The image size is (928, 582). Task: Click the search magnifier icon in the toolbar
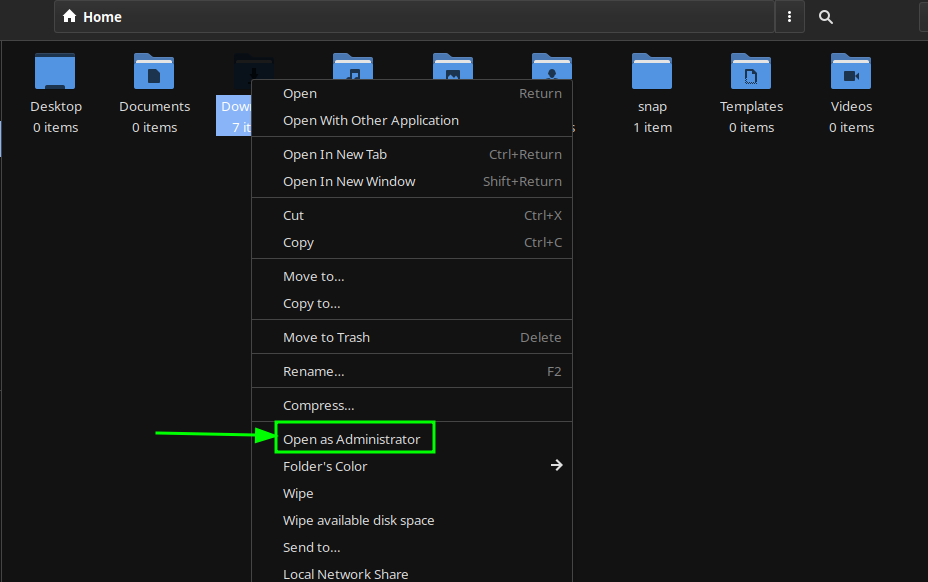point(825,16)
